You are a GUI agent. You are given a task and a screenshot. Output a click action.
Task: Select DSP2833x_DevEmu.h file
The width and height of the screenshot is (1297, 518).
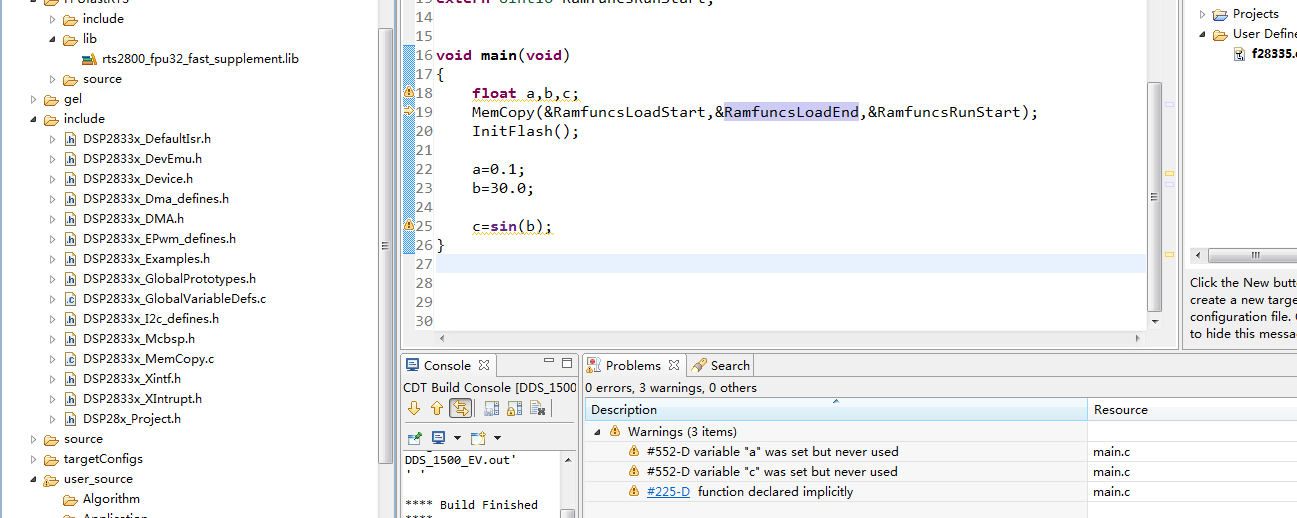142,159
